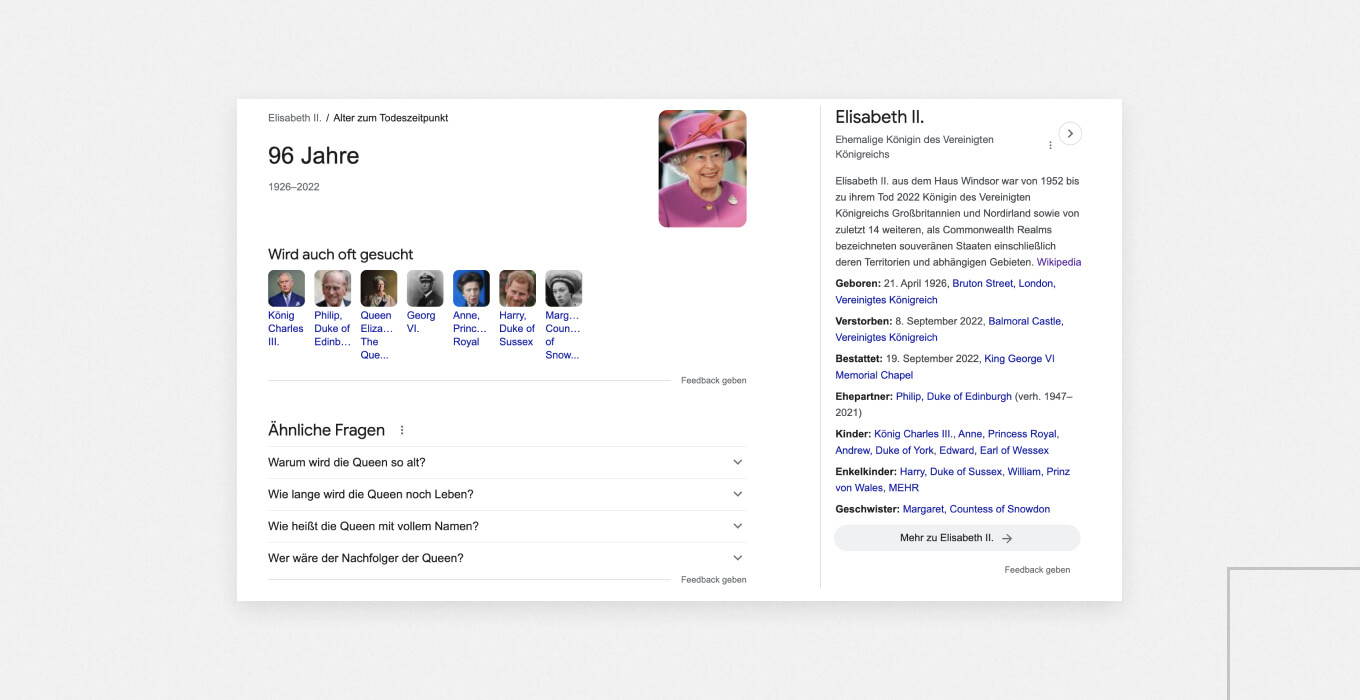Click the arrow icon in Mehr zu Elisabeth II.
This screenshot has width=1360, height=700.
1007,538
